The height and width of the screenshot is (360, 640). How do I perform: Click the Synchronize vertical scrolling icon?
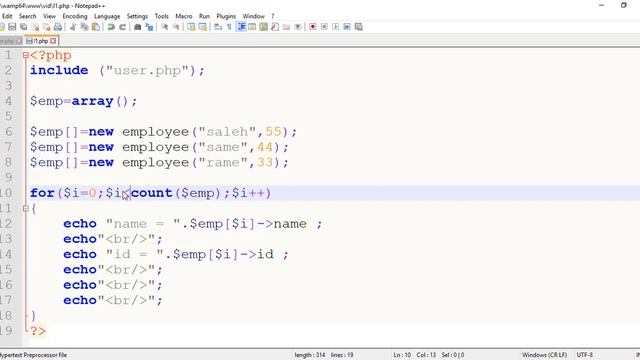coord(191,27)
